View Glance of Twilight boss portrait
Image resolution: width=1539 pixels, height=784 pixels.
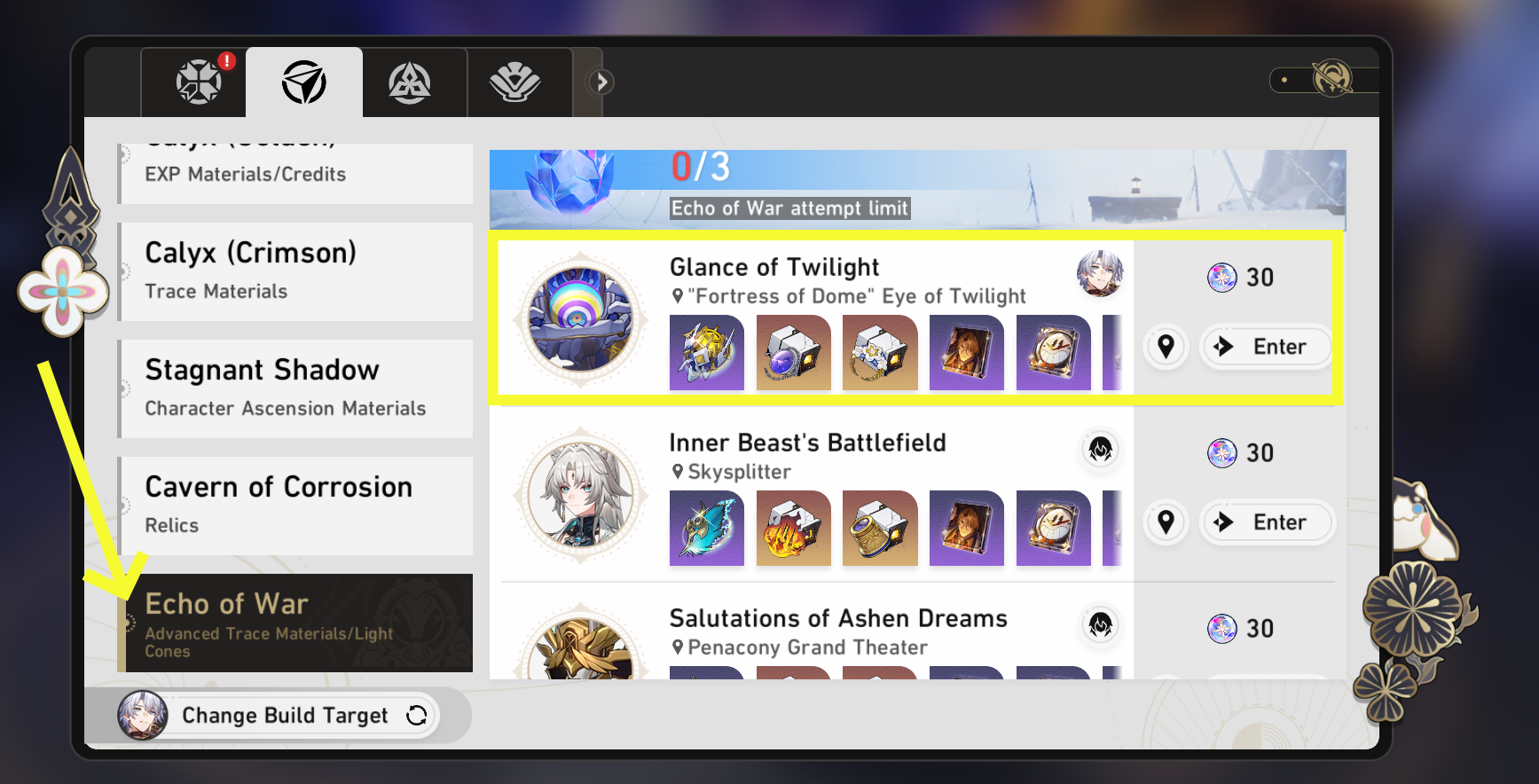[x=581, y=319]
